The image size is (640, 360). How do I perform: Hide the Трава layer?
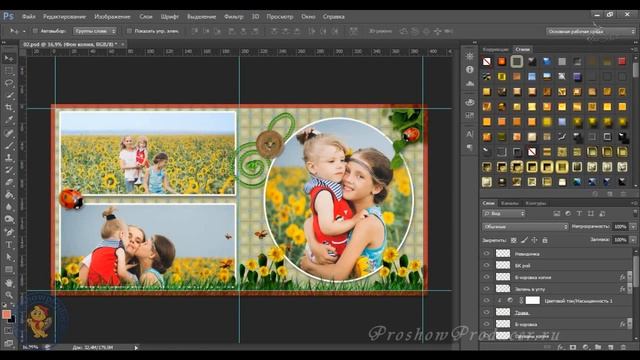click(487, 313)
